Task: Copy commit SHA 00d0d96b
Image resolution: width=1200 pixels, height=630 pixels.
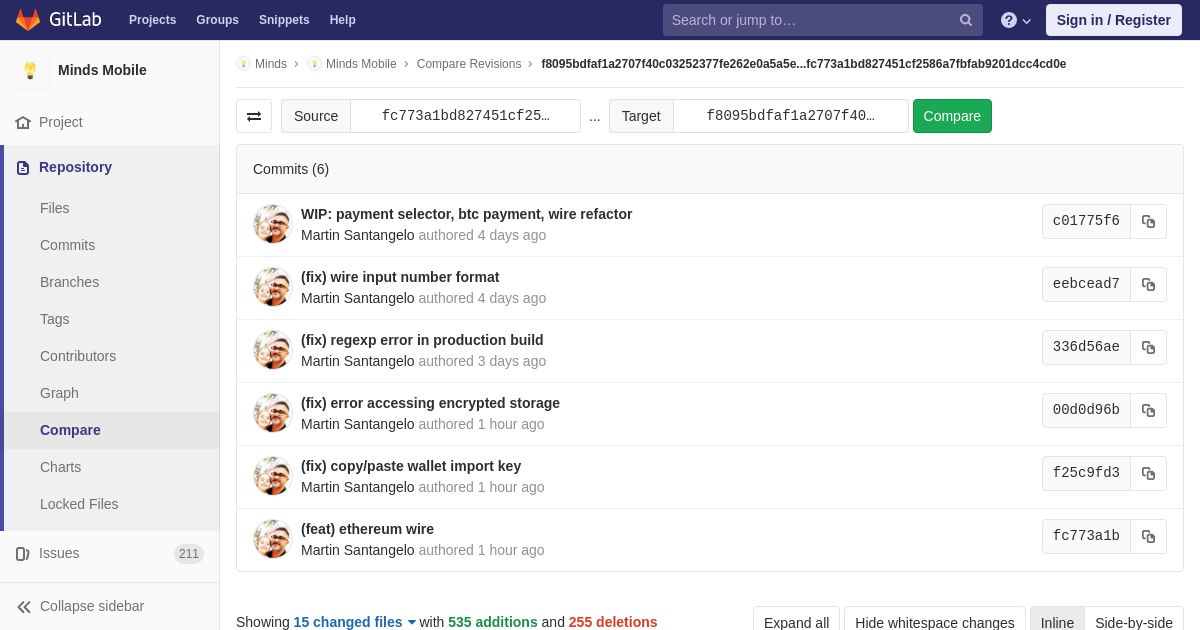Action: pyautogui.click(x=1148, y=410)
